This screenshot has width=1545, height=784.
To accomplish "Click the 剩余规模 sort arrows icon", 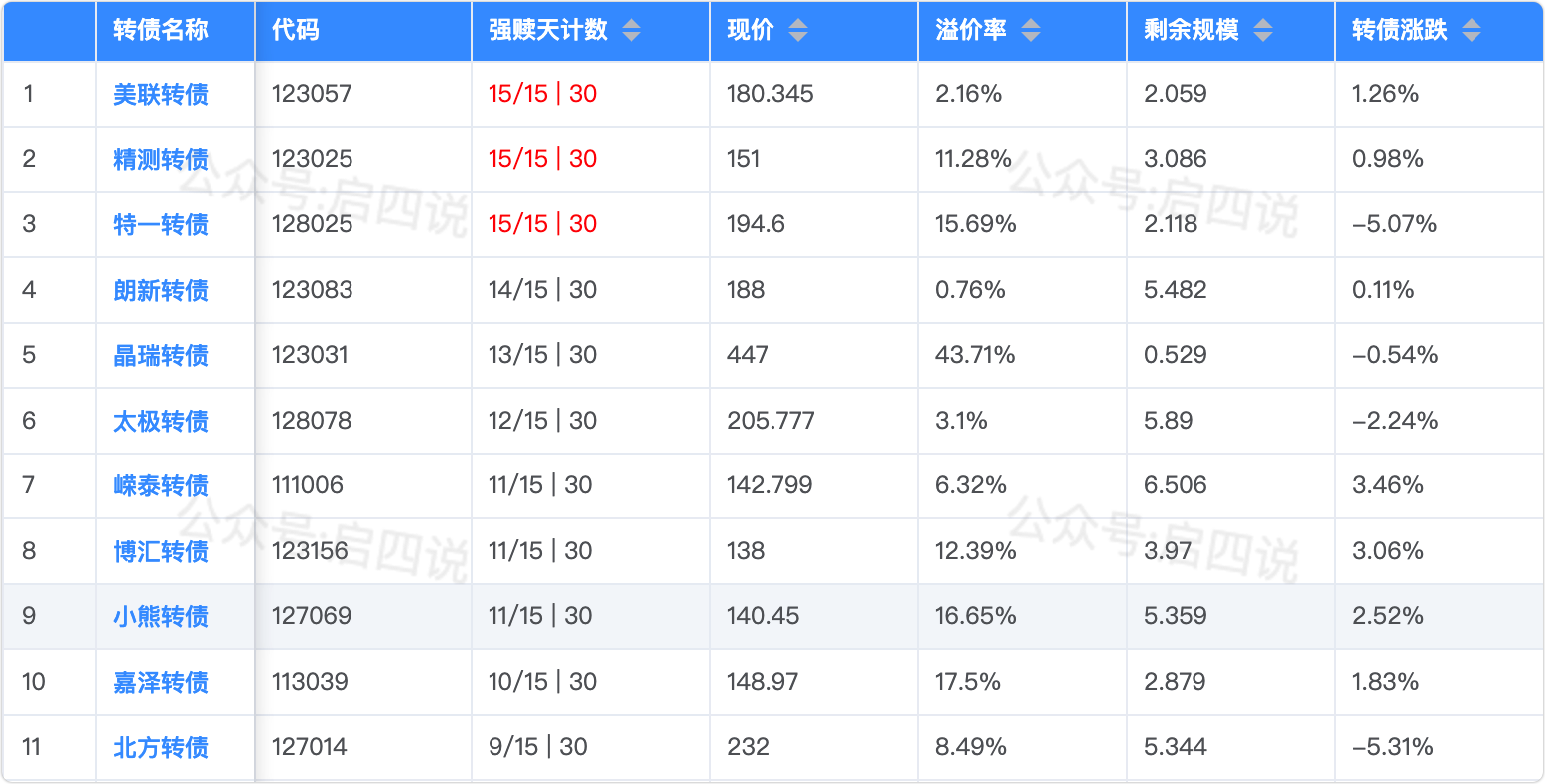I will 1262,31.
